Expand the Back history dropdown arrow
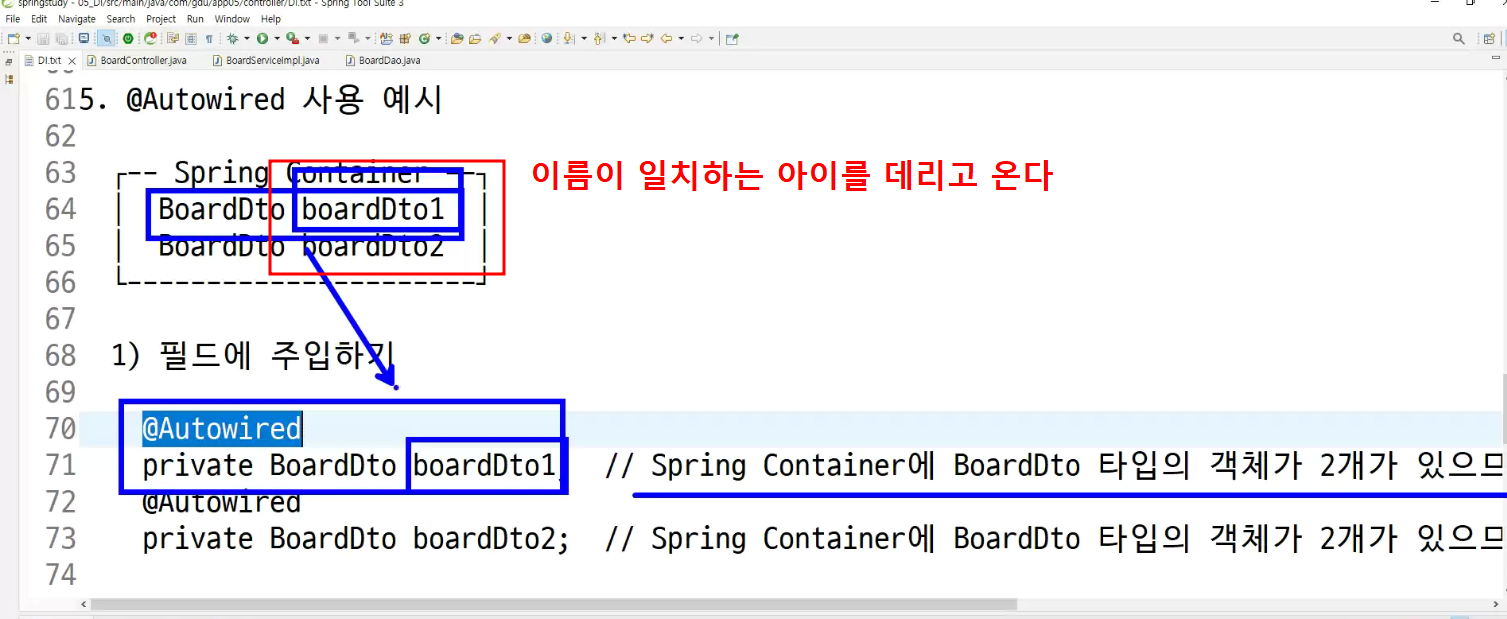 (681, 39)
